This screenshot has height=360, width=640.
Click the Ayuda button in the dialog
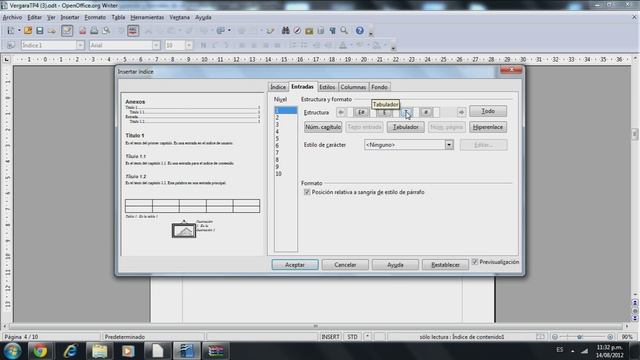tap(395, 264)
